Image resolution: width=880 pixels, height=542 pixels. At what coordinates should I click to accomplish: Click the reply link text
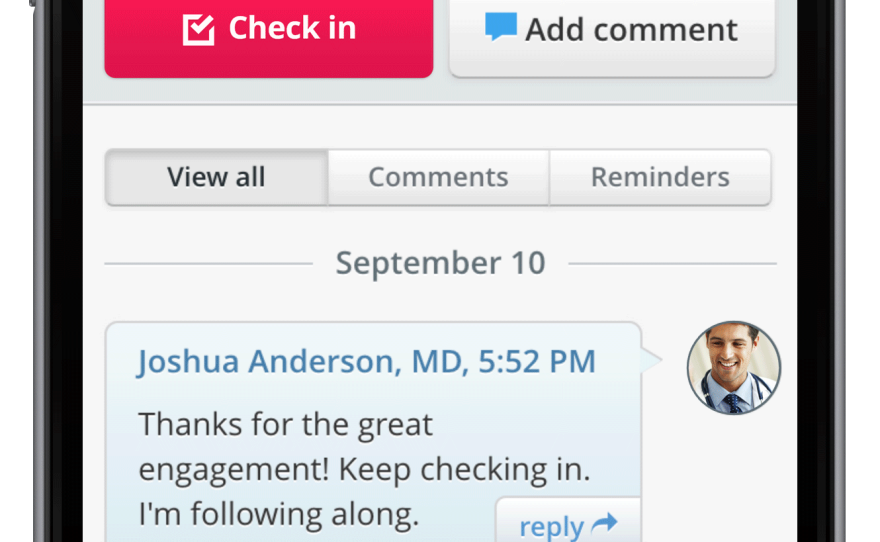coord(551,526)
